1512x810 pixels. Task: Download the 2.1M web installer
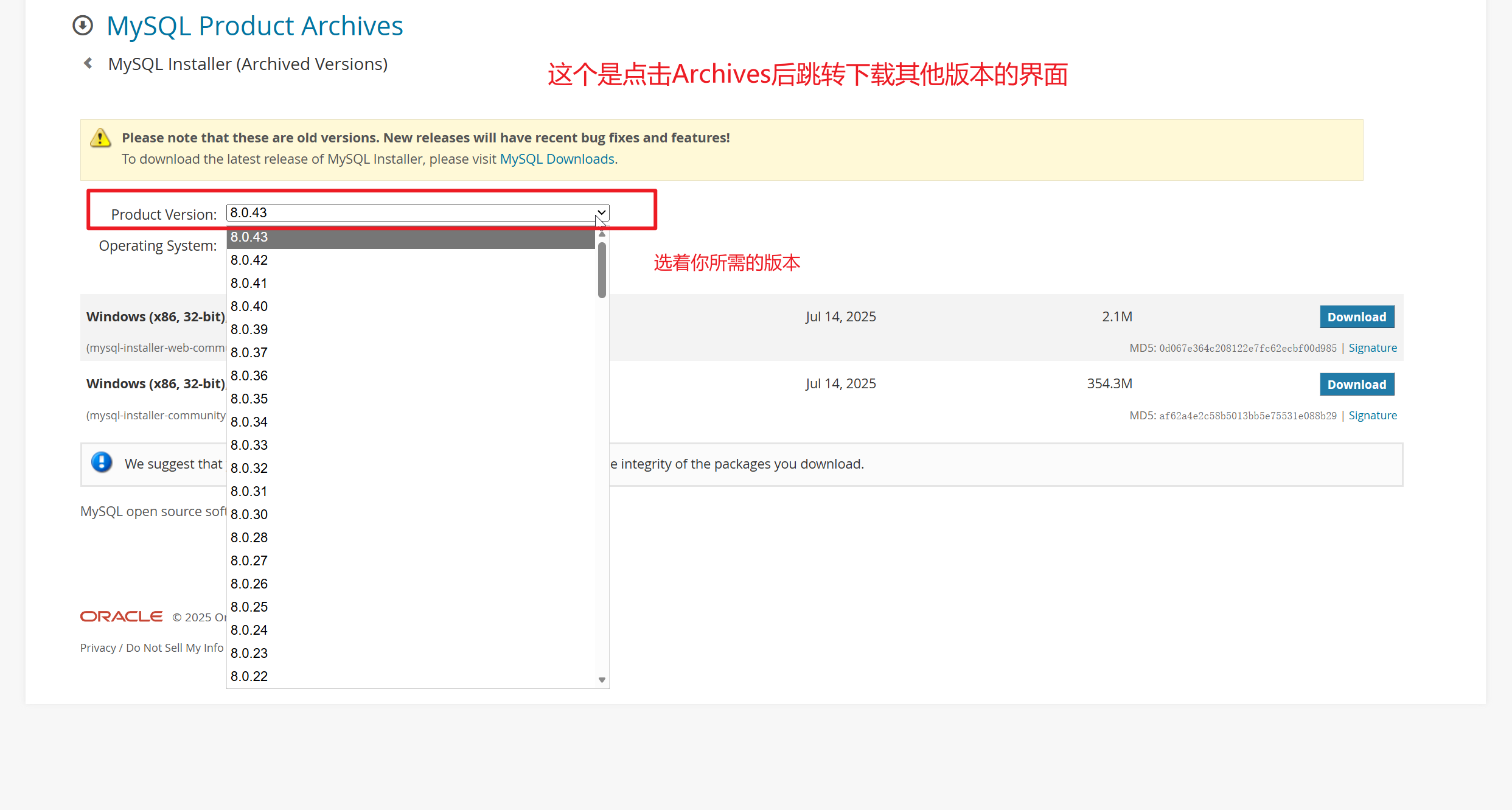pyautogui.click(x=1356, y=317)
